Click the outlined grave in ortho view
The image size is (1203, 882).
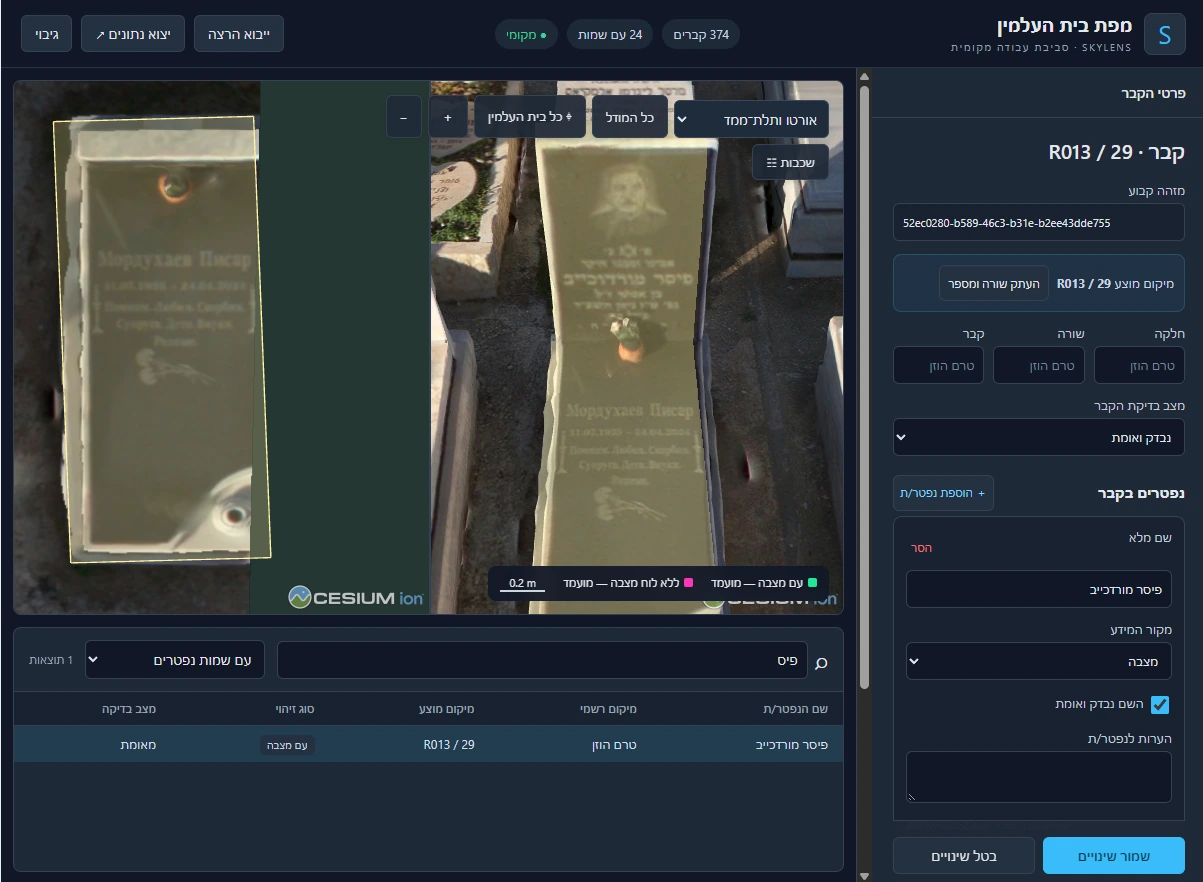coord(162,338)
